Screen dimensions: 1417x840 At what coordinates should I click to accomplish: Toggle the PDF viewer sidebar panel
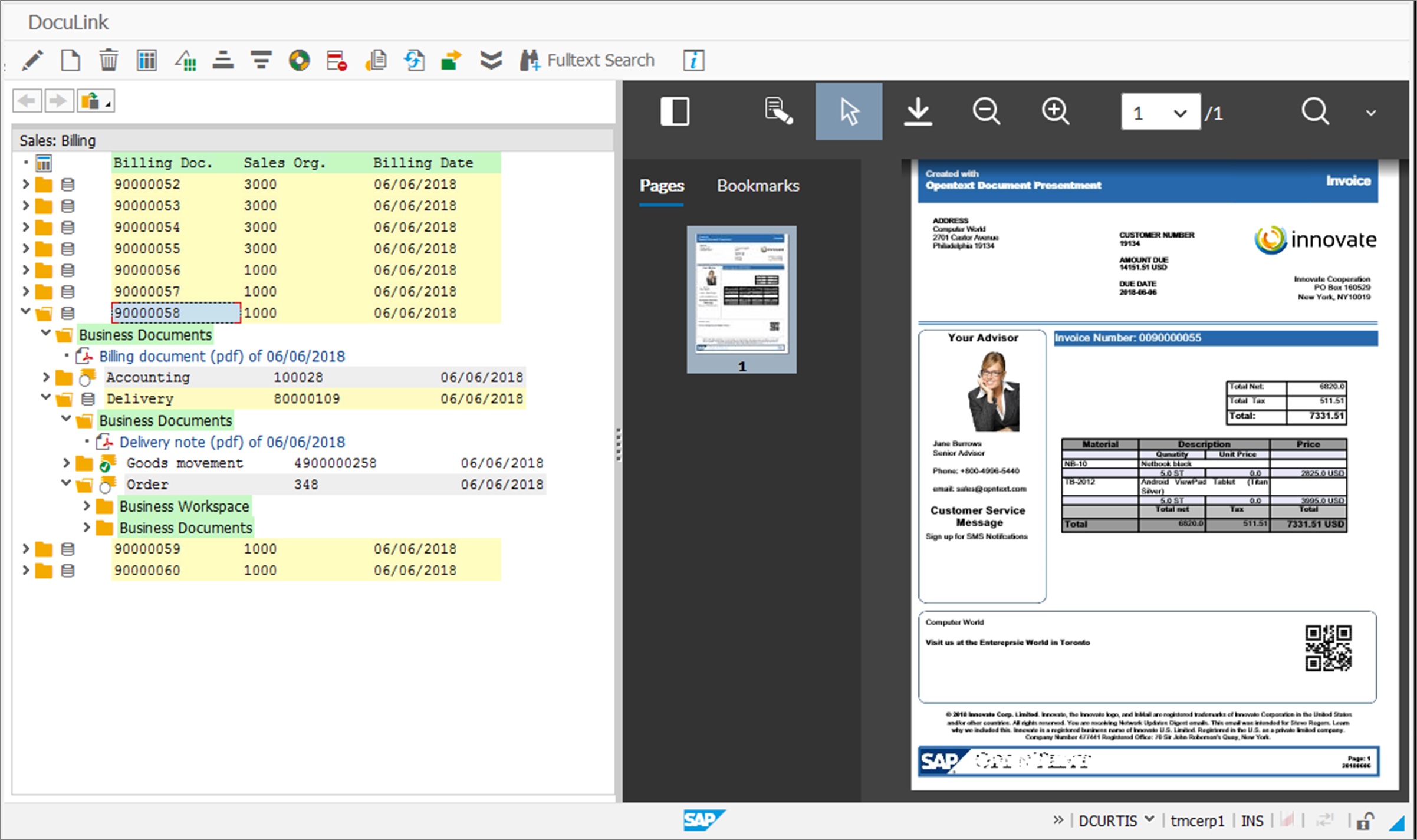(675, 111)
